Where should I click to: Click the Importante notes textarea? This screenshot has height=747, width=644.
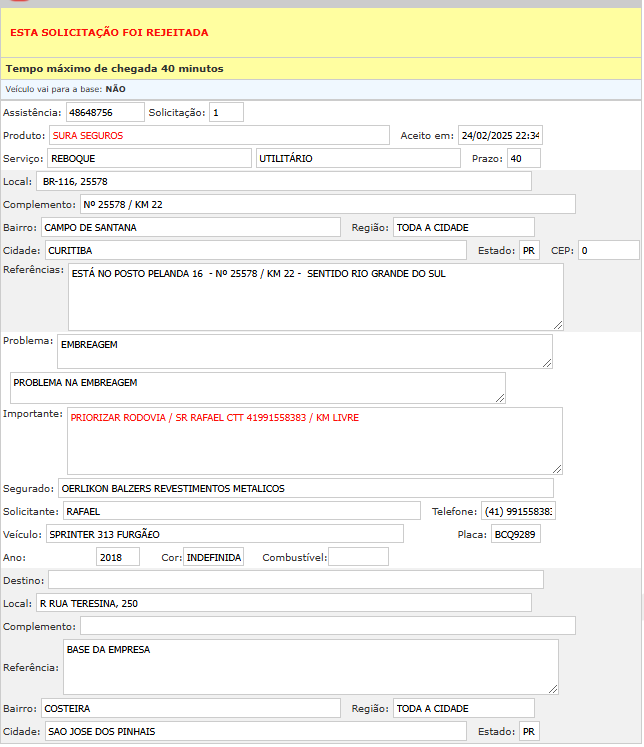pos(314,440)
